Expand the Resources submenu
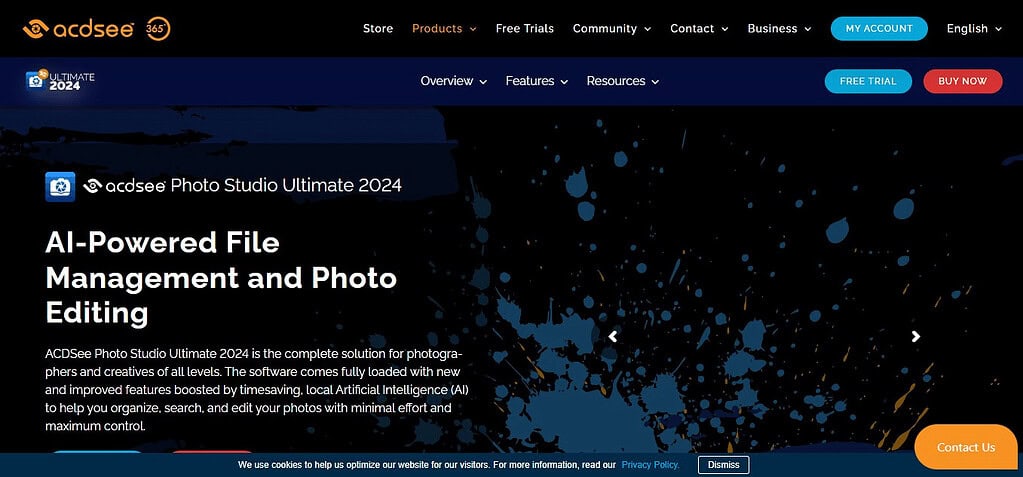Screen dimensions: 1023x477 (622, 81)
